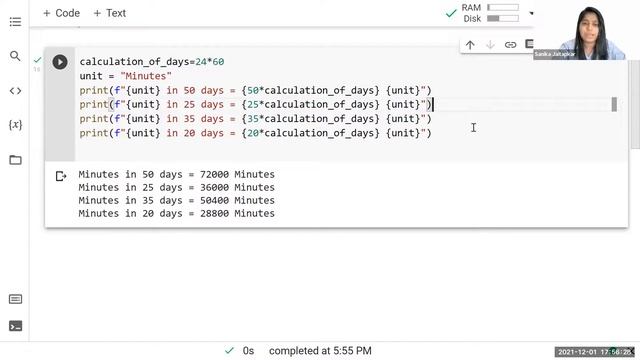Viewport: 640px width, 360px height.
Task: Open the command palette icon
Action: [15, 299]
